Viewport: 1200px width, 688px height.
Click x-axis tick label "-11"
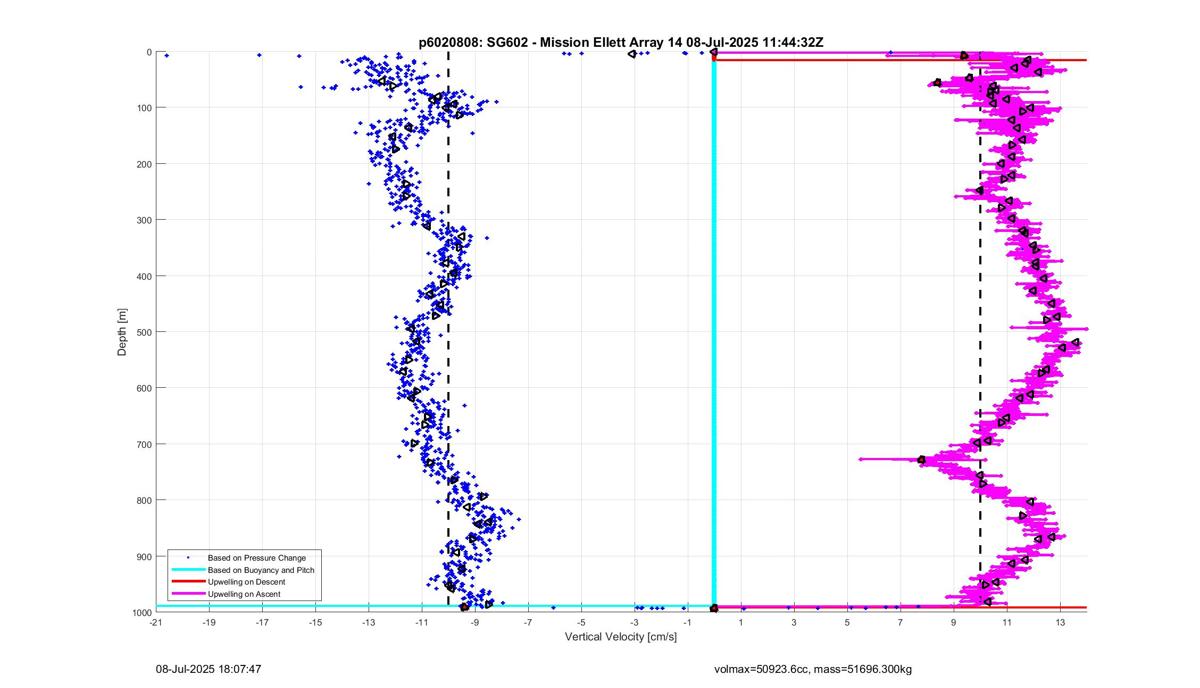tap(421, 622)
